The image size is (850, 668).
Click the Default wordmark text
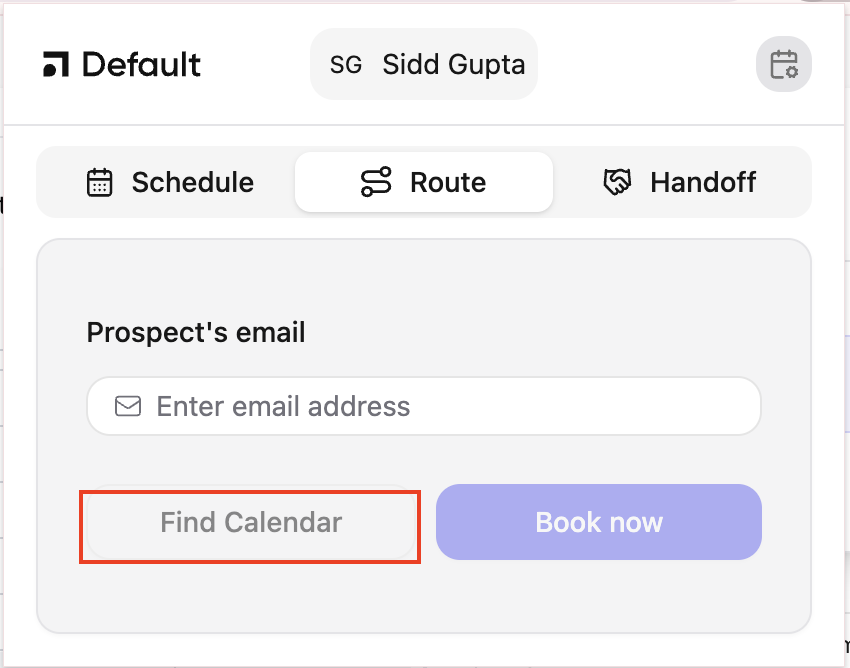(141, 65)
